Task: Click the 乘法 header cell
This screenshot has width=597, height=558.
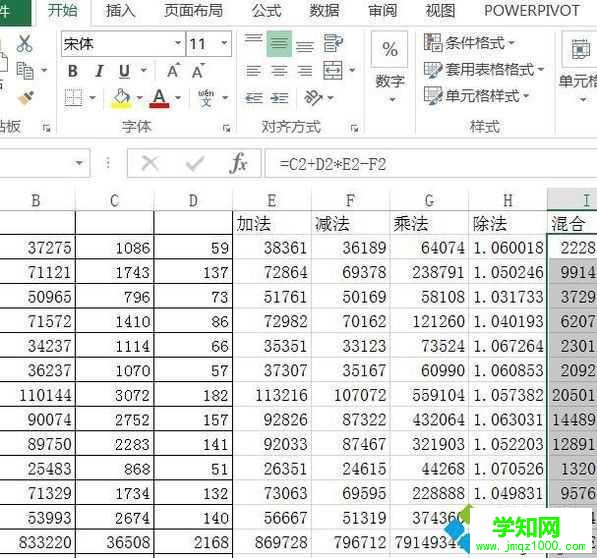Action: [429, 223]
